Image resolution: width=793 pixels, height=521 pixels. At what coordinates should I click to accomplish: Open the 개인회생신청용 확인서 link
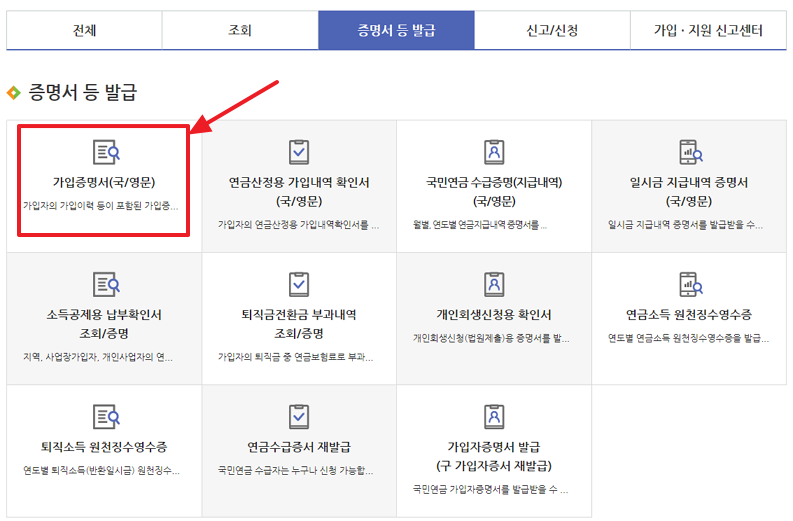[494, 315]
